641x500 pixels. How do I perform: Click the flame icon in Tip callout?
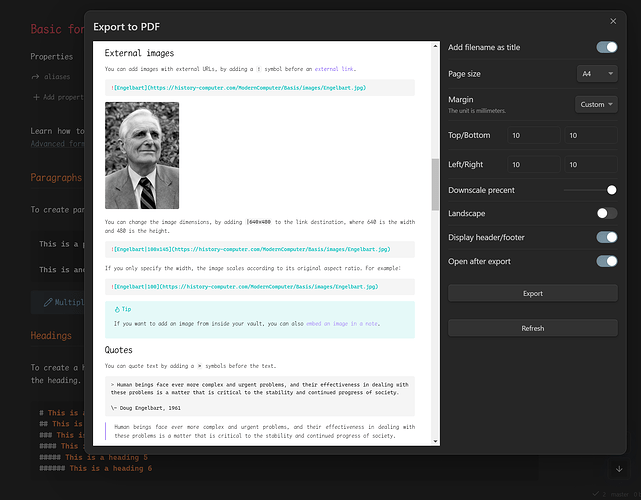(117, 310)
